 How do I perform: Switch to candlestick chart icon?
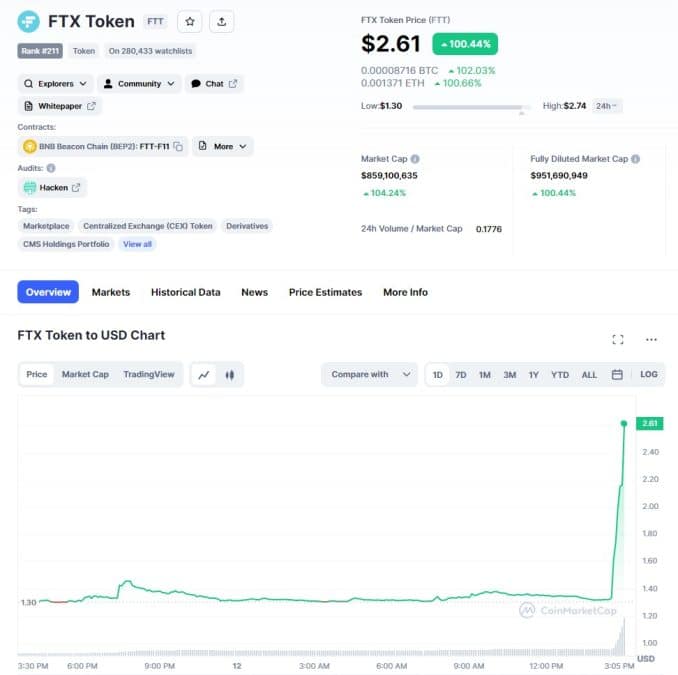[x=230, y=375]
